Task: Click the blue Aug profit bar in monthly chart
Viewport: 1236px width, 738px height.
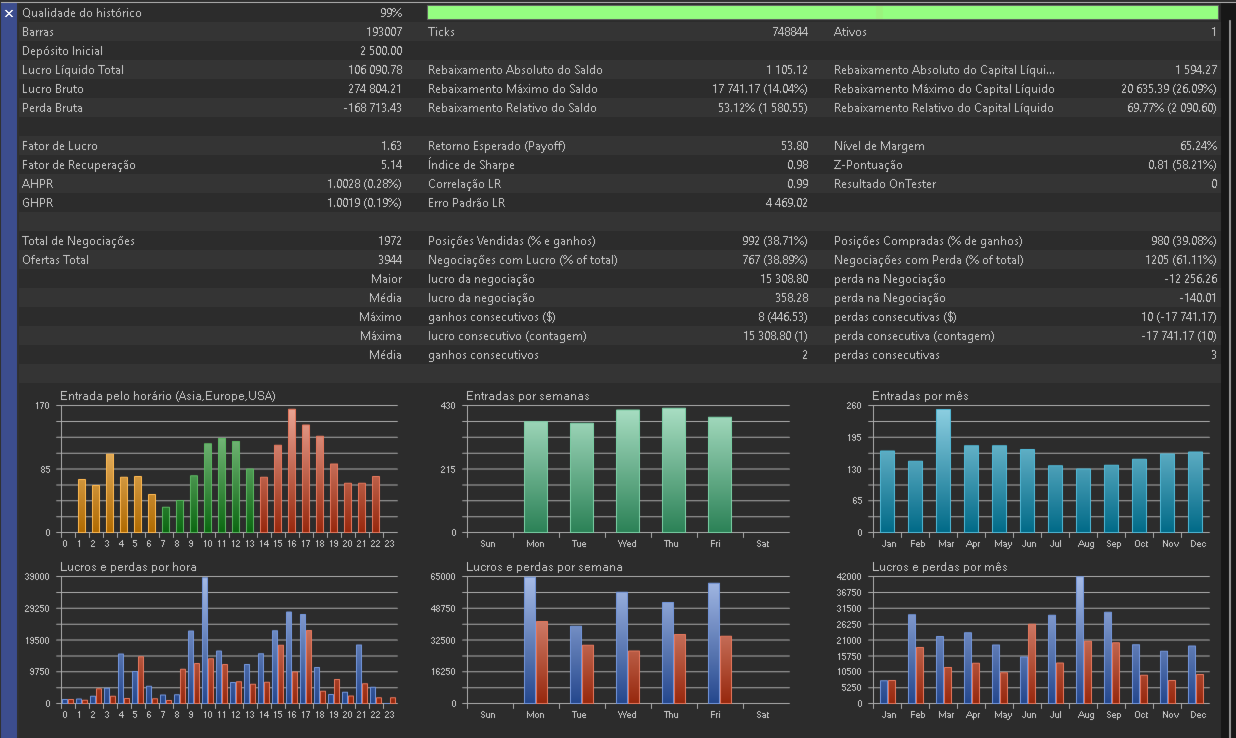Action: pos(1080,640)
